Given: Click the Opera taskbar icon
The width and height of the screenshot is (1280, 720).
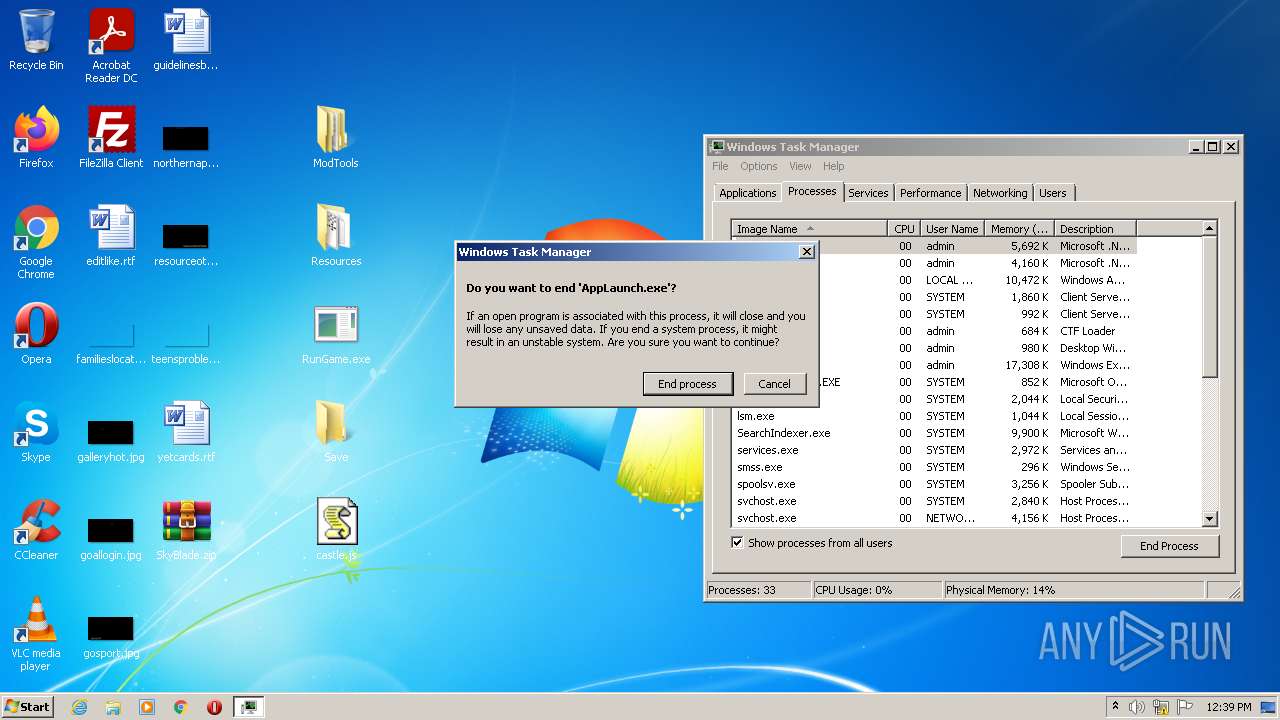Looking at the screenshot, I should tap(214, 707).
